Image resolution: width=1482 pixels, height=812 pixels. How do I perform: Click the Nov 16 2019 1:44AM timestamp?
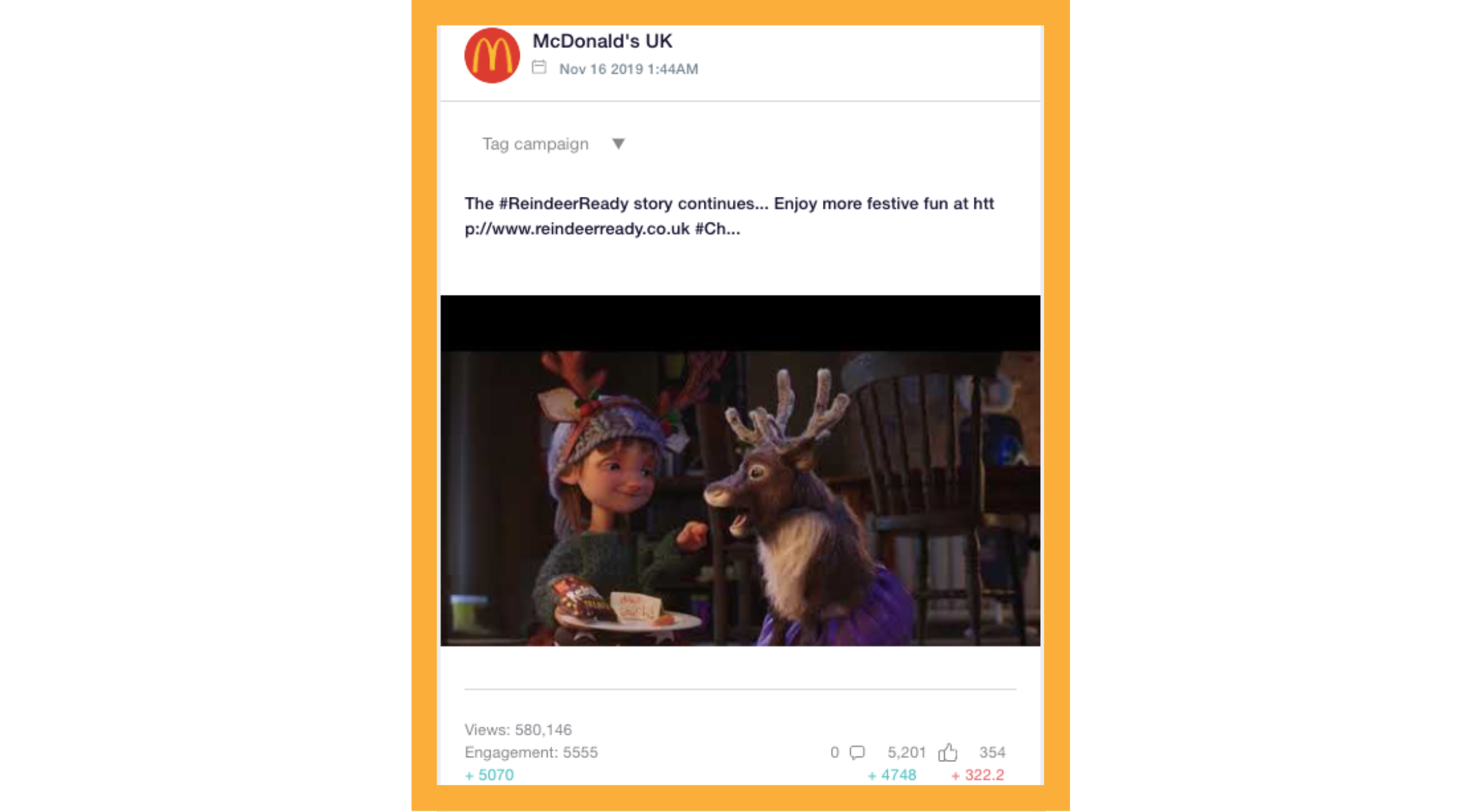click(x=629, y=69)
